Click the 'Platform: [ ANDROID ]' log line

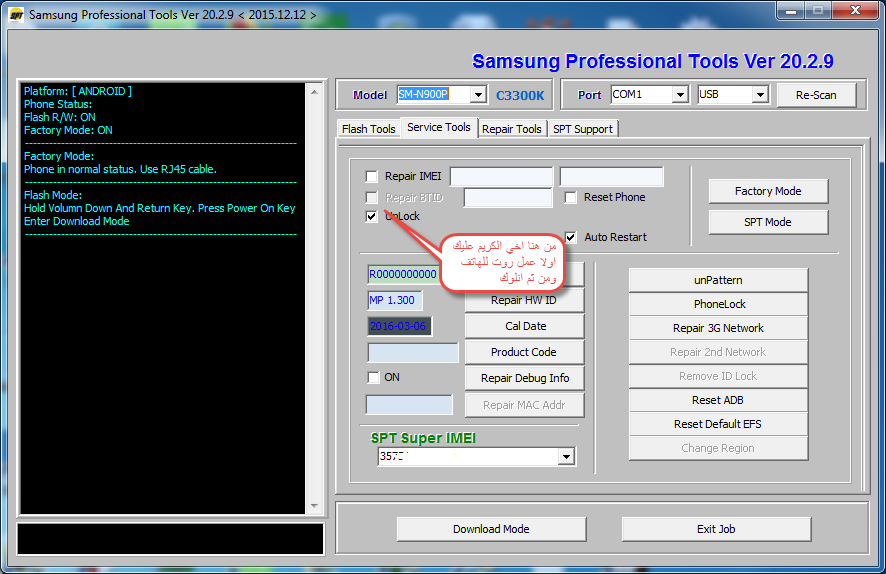point(78,91)
